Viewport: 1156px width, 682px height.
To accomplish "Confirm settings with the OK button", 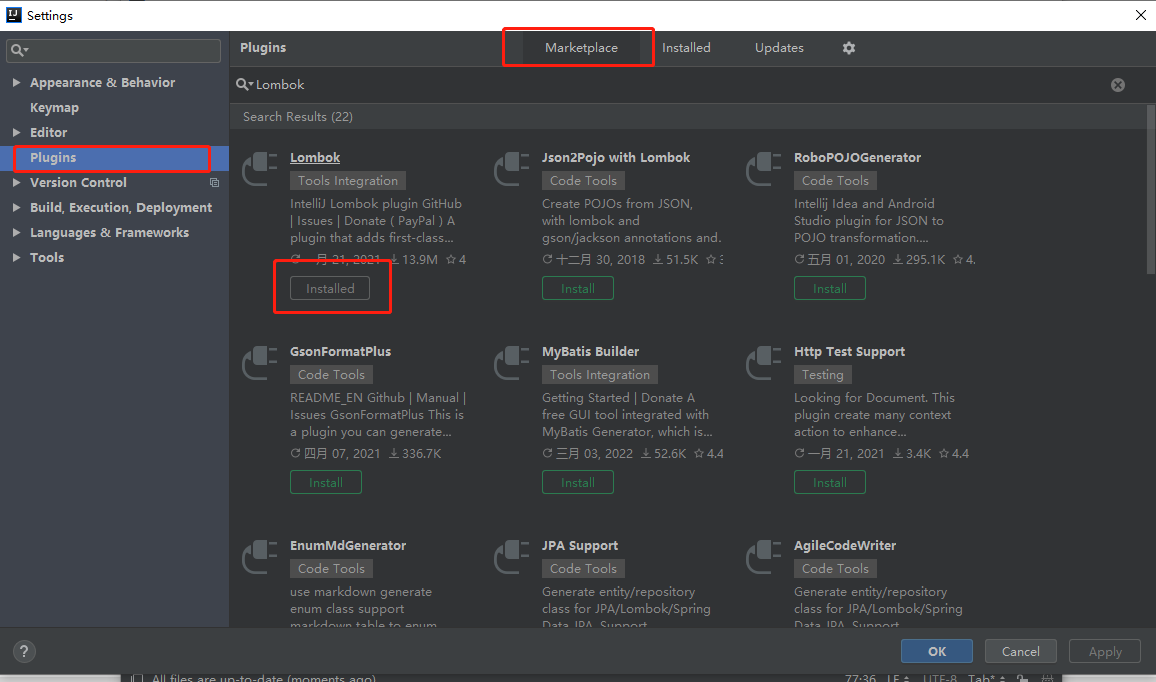I will click(x=936, y=651).
